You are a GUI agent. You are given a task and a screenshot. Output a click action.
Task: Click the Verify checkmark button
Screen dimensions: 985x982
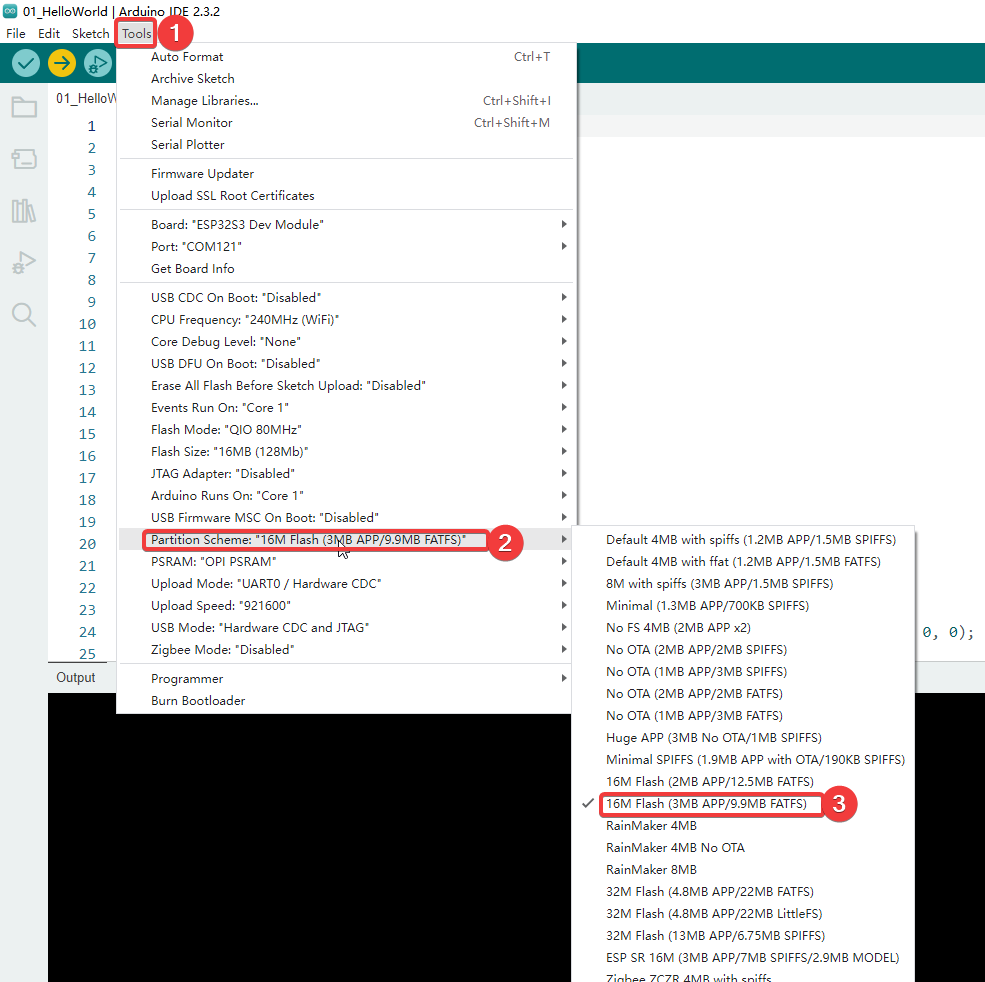coord(26,63)
